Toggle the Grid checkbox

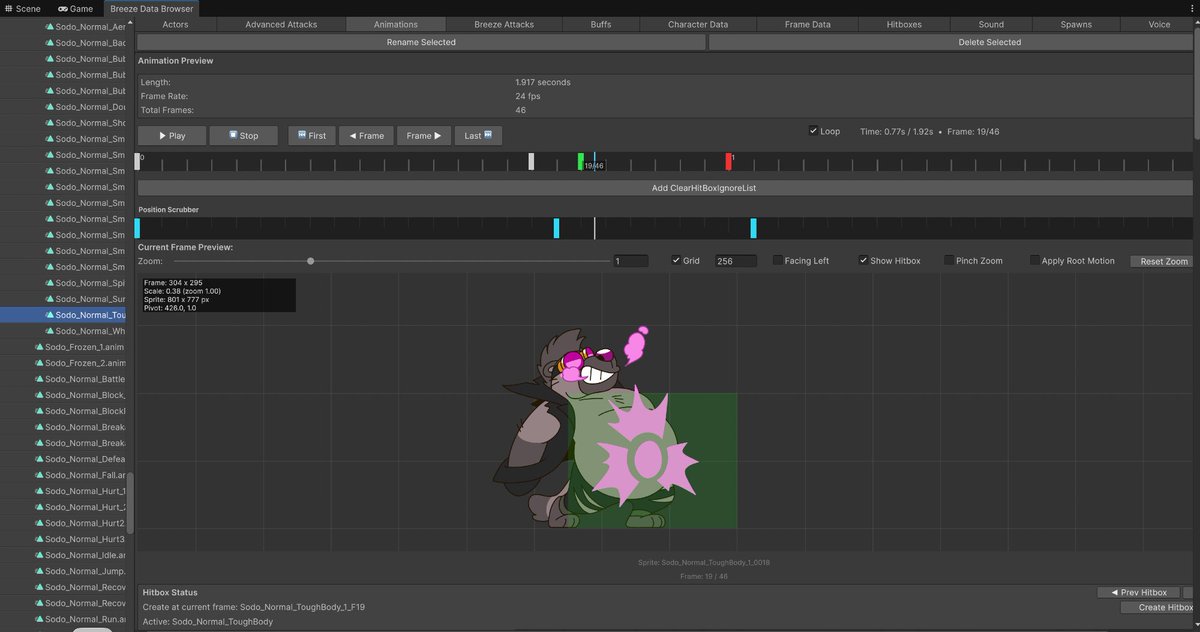676,260
